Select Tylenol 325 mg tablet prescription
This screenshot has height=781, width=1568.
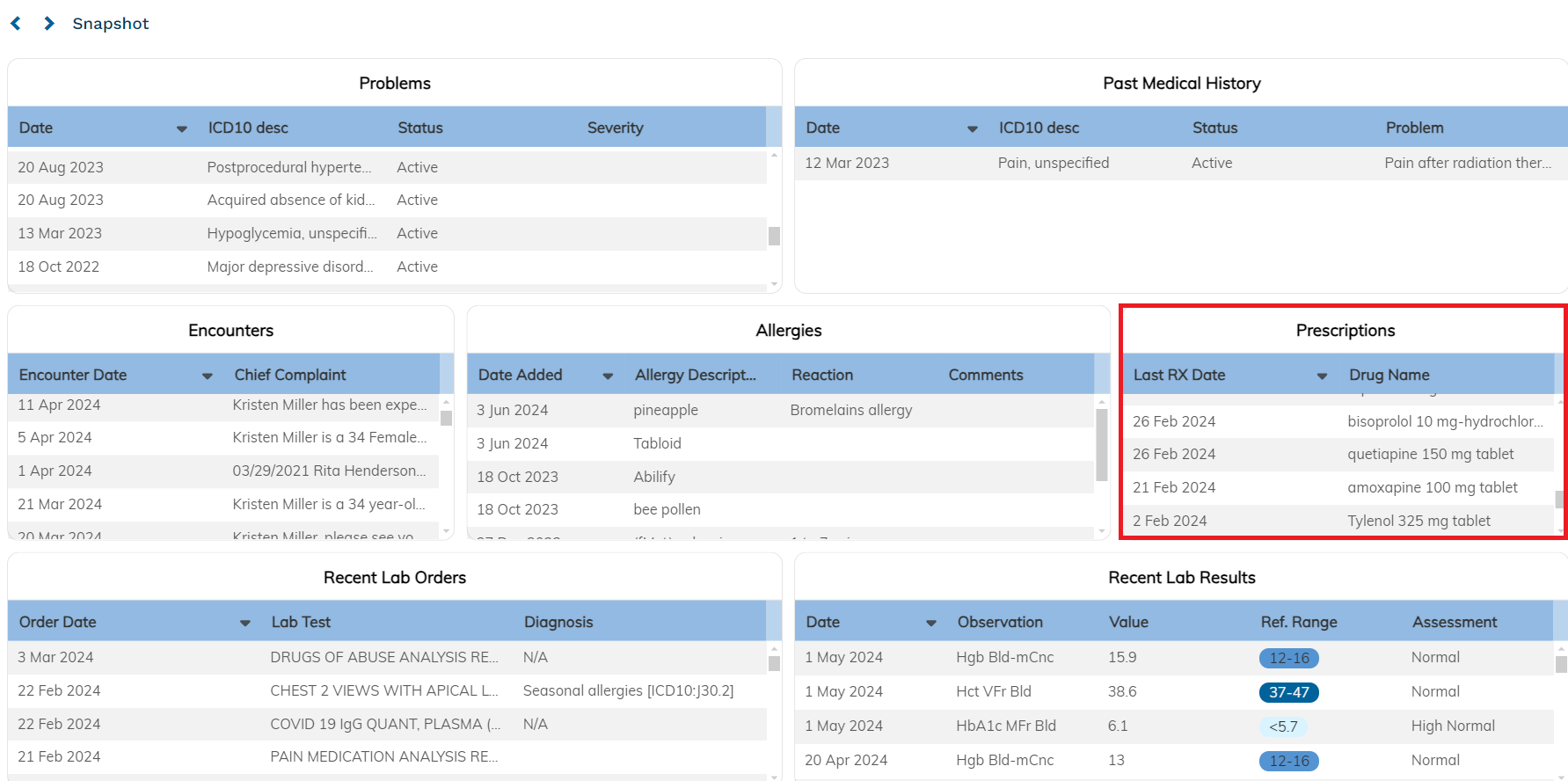click(1338, 522)
